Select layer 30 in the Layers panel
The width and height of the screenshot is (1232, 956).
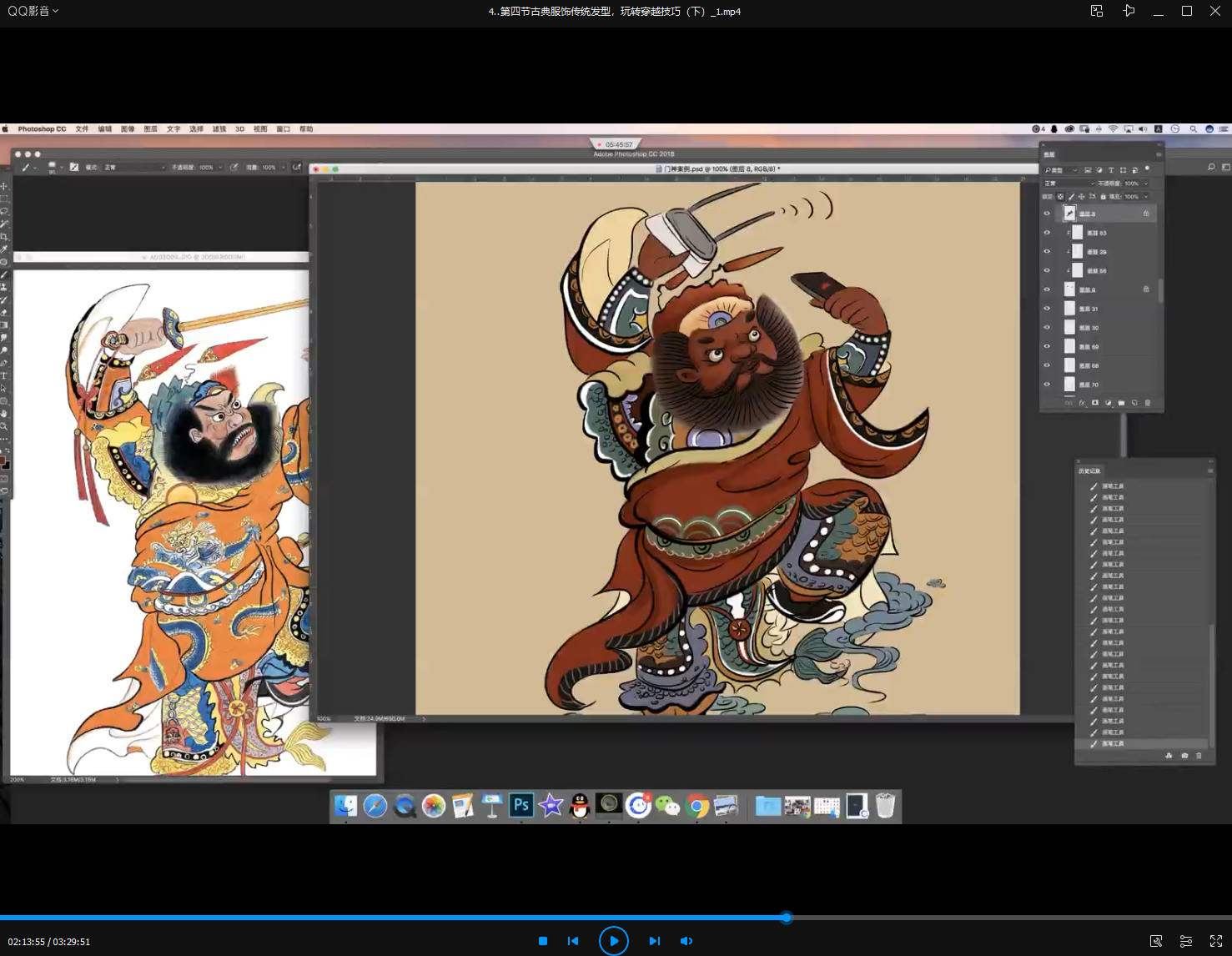pos(1101,328)
